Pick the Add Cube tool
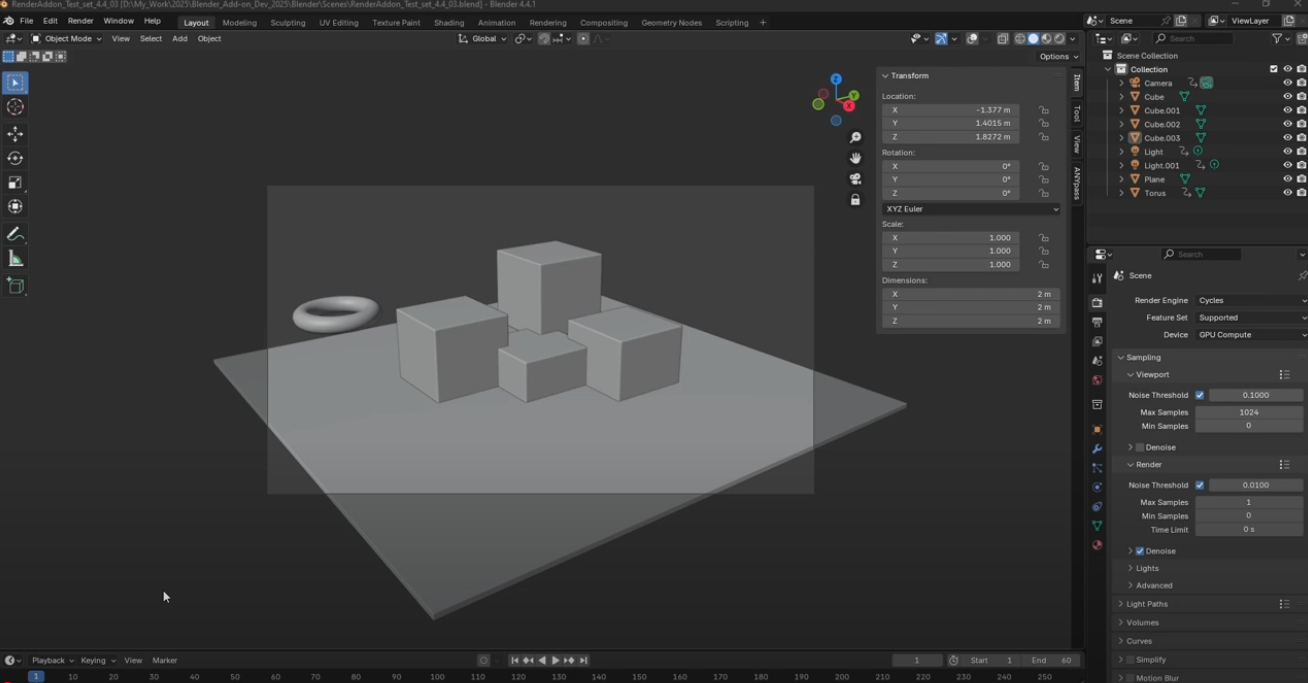Screen dimensions: 1308x683 [x=15, y=286]
